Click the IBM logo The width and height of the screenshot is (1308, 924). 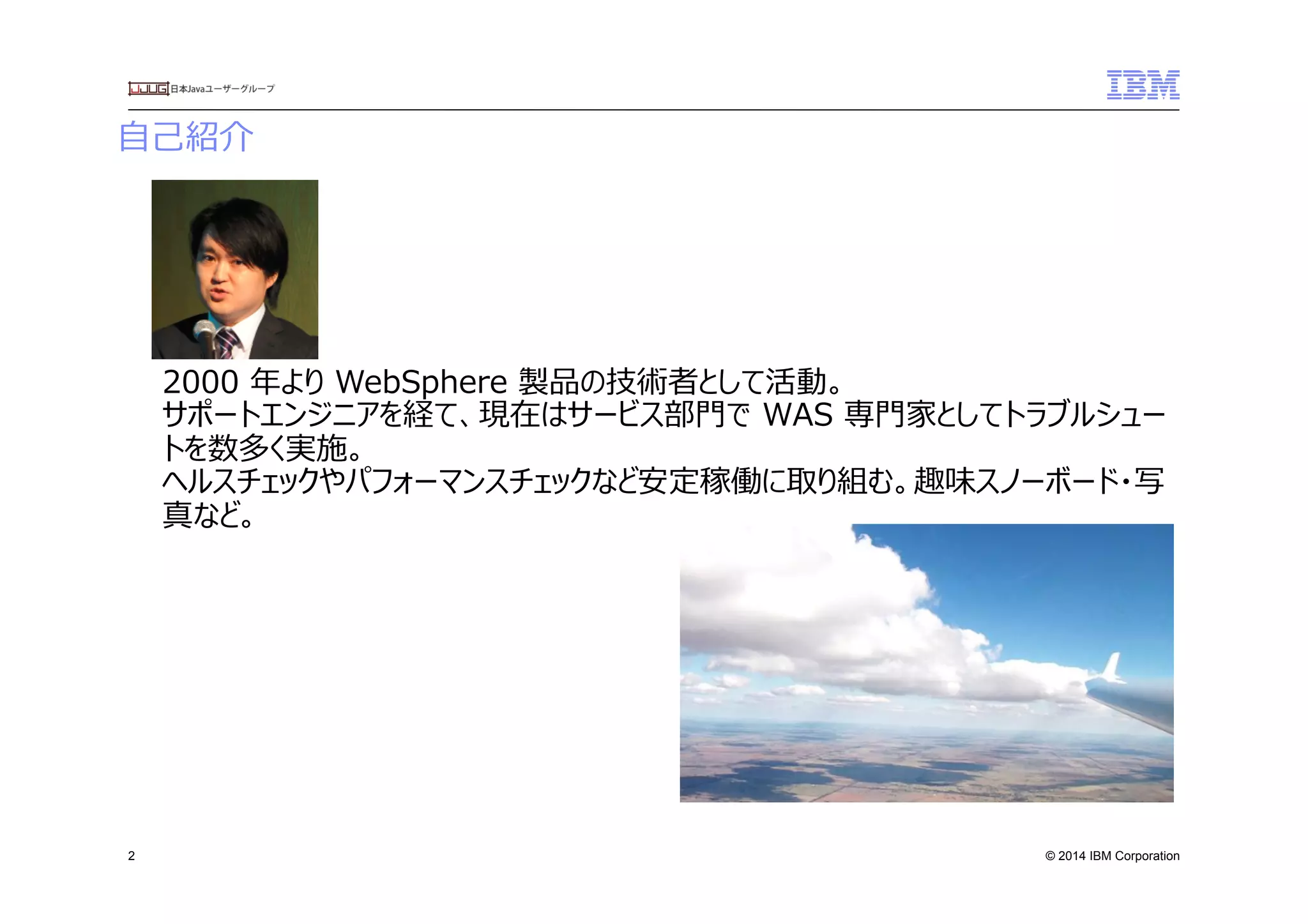[1143, 85]
